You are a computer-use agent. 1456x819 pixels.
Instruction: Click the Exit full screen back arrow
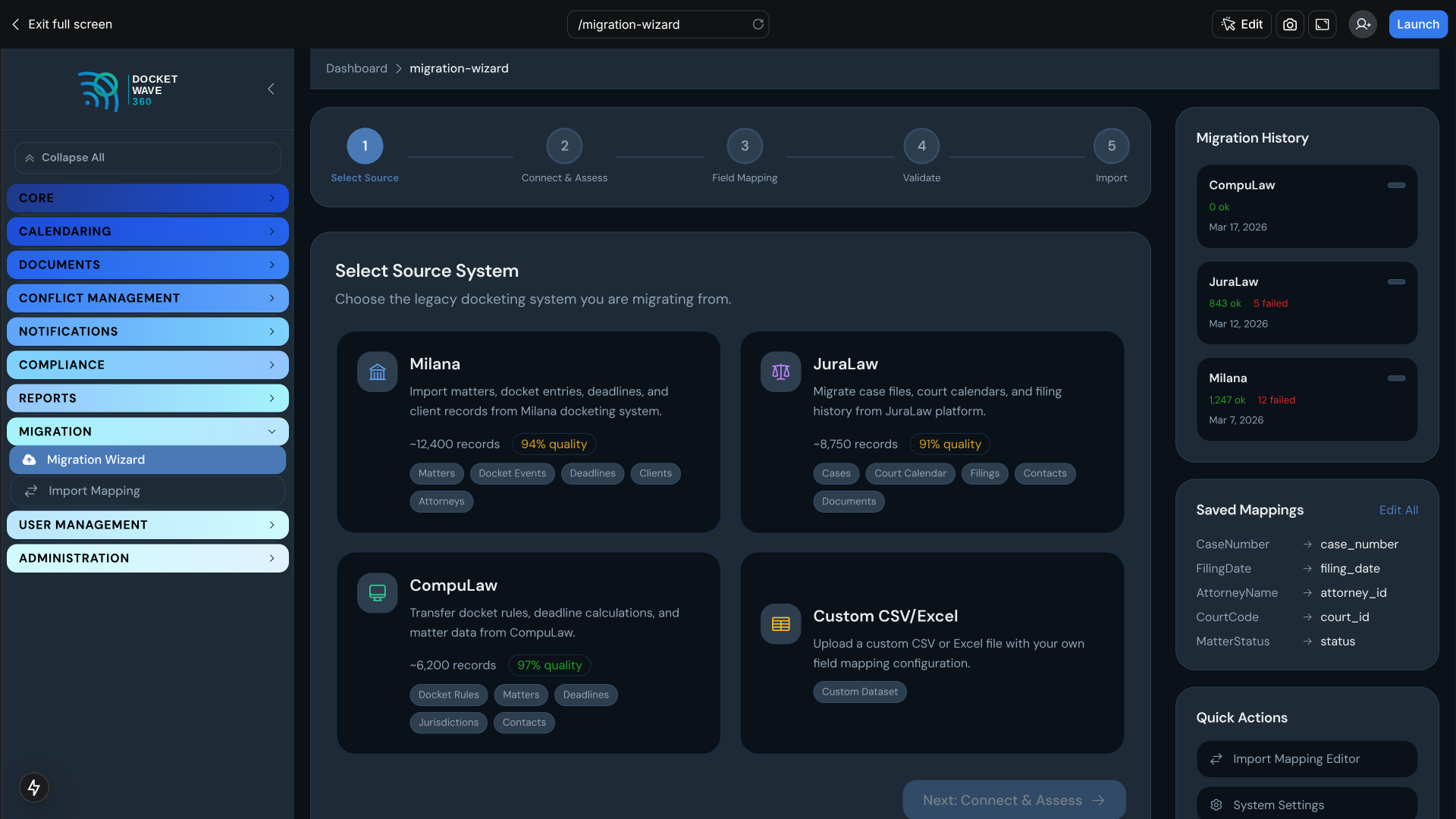pyautogui.click(x=15, y=24)
